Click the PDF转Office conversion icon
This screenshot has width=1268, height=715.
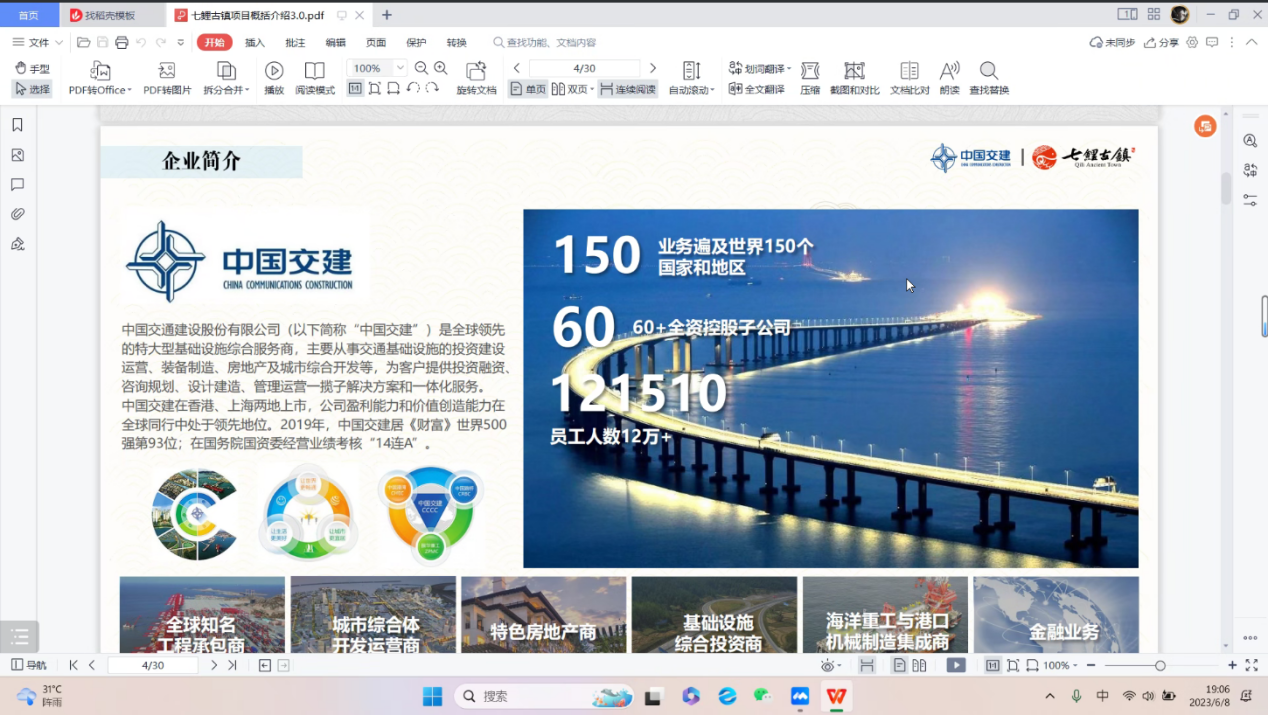[x=100, y=71]
